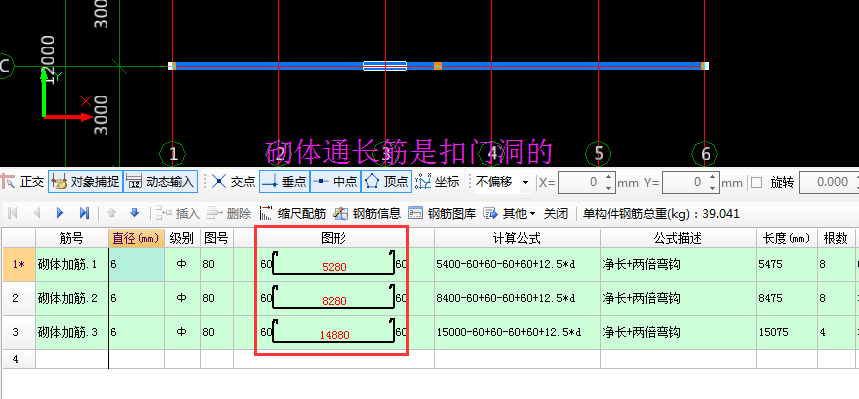Toggle 对象捕捉 object snap

(x=85, y=181)
